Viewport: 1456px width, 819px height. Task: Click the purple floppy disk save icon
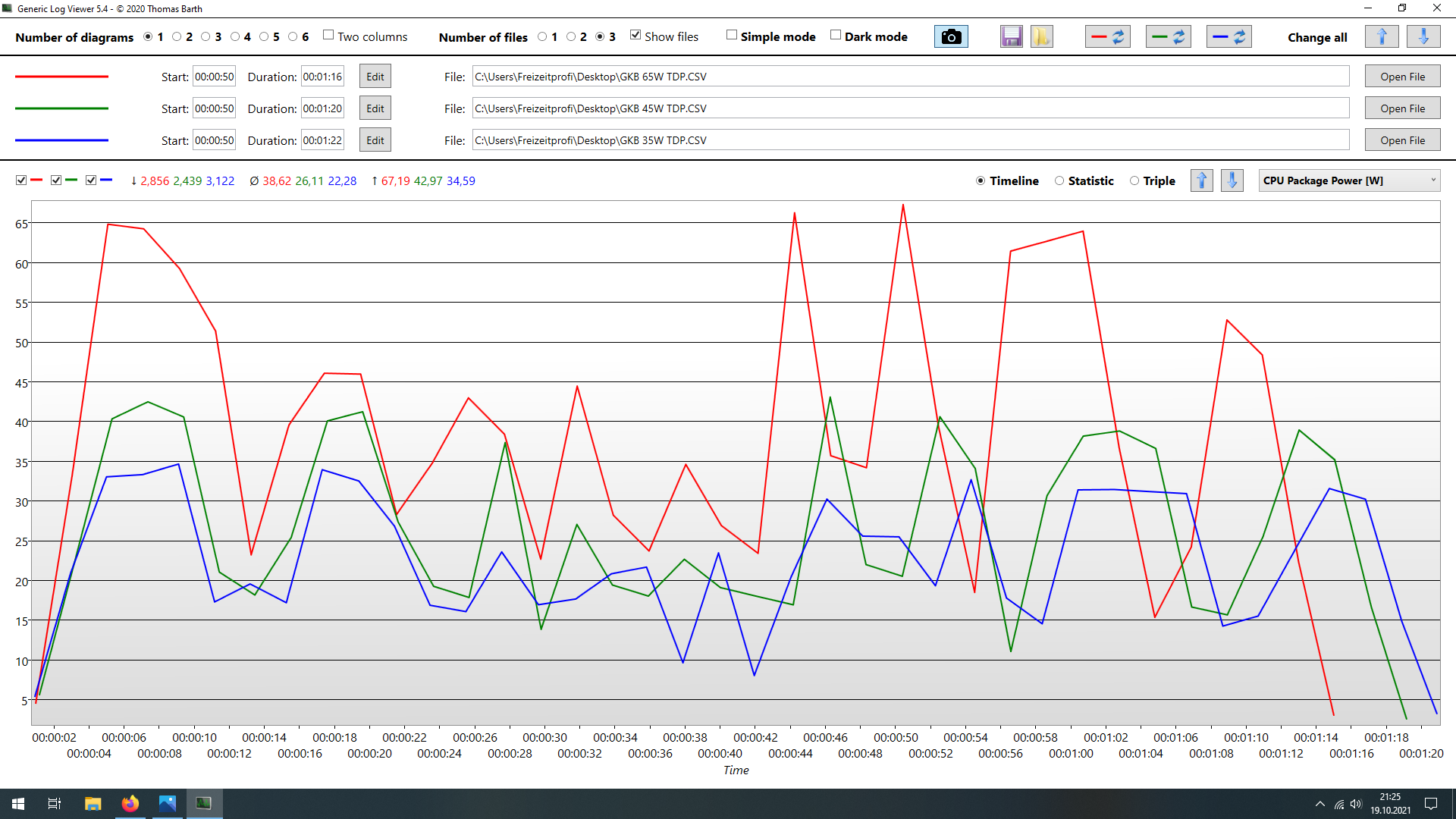click(1011, 36)
